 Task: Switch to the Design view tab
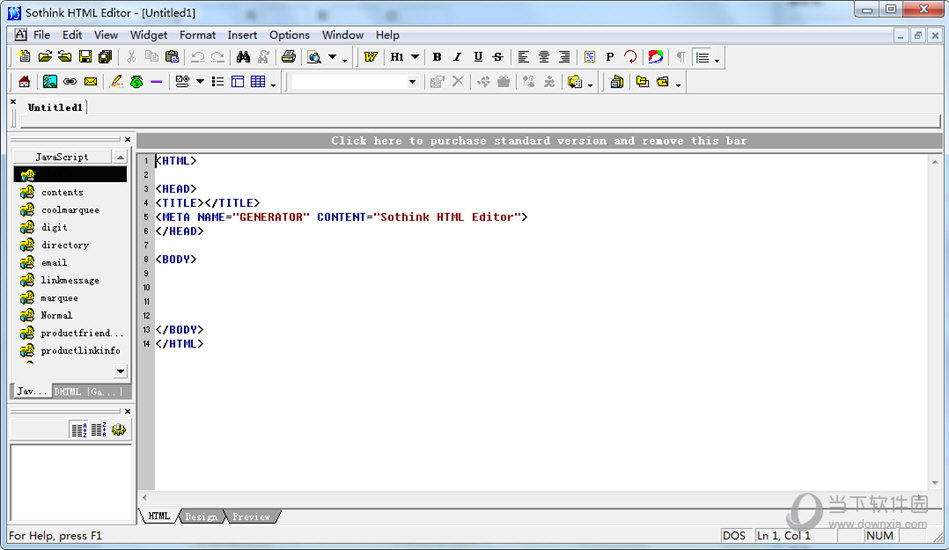click(x=201, y=517)
